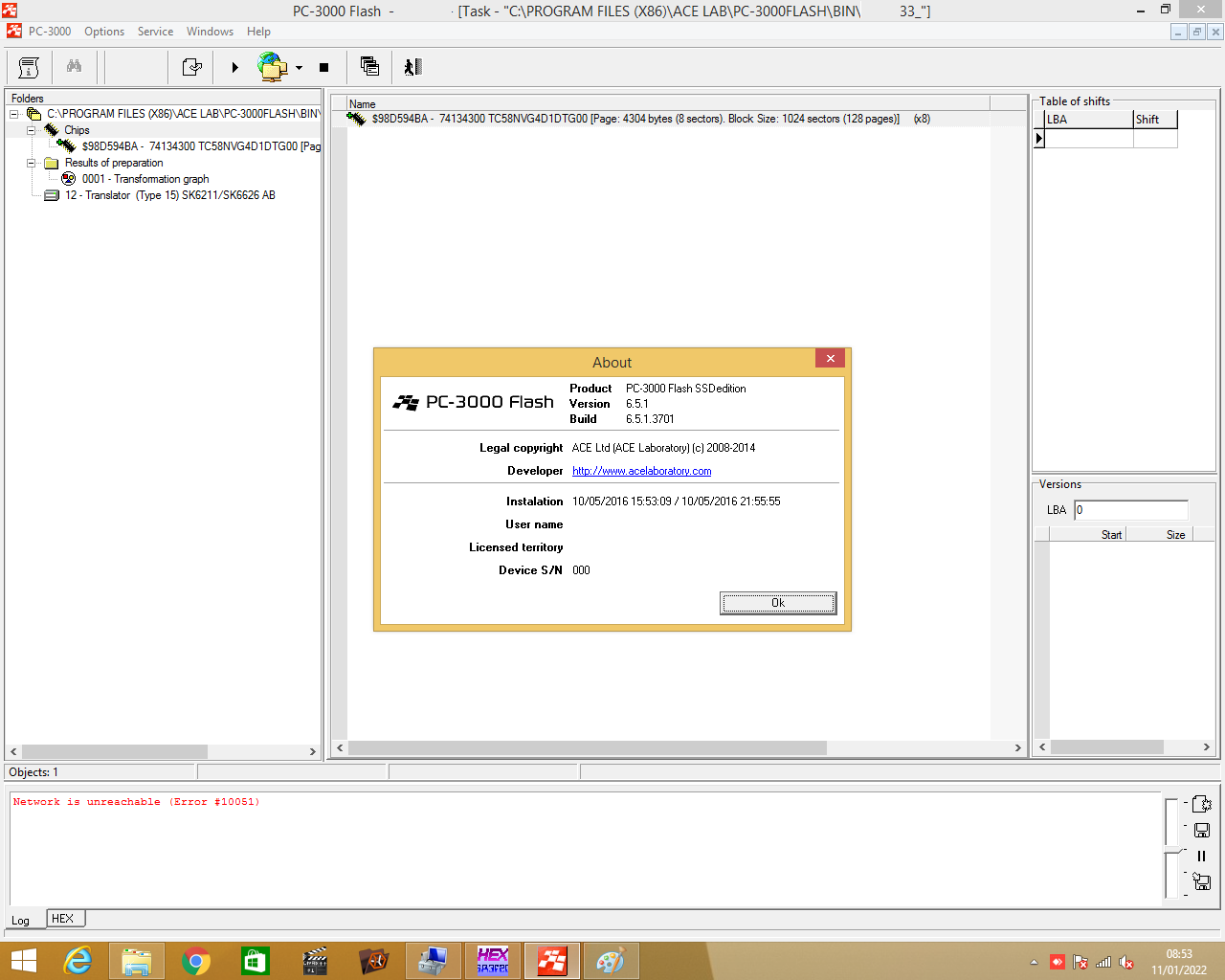This screenshot has width=1225, height=980.
Task: Click the scroll script icon in toolbar
Action: pos(29,67)
